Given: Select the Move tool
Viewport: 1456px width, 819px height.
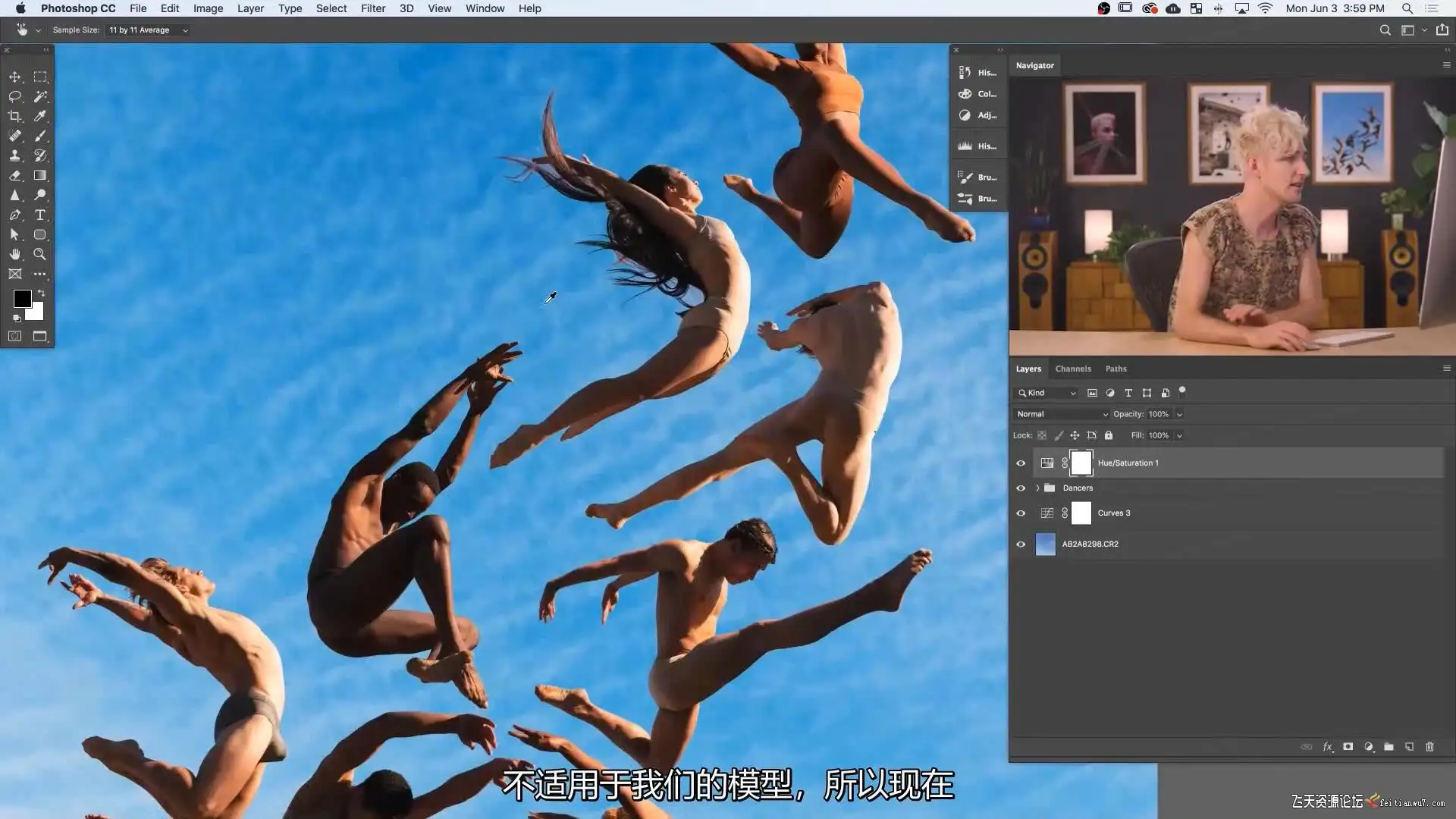Looking at the screenshot, I should (14, 77).
